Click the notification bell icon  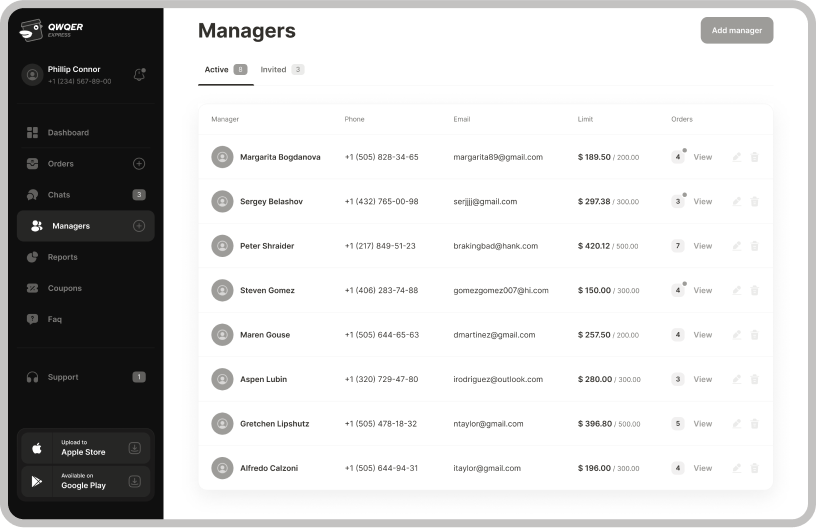coord(139,74)
